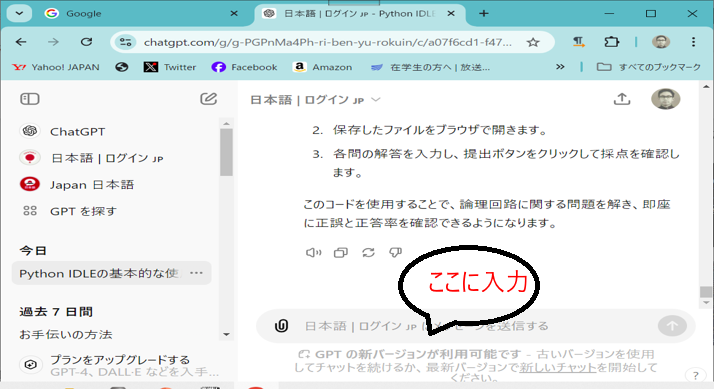Screen dimensions: 714x389
Task: Open the Facebook bookmark
Action: [x=244, y=67]
